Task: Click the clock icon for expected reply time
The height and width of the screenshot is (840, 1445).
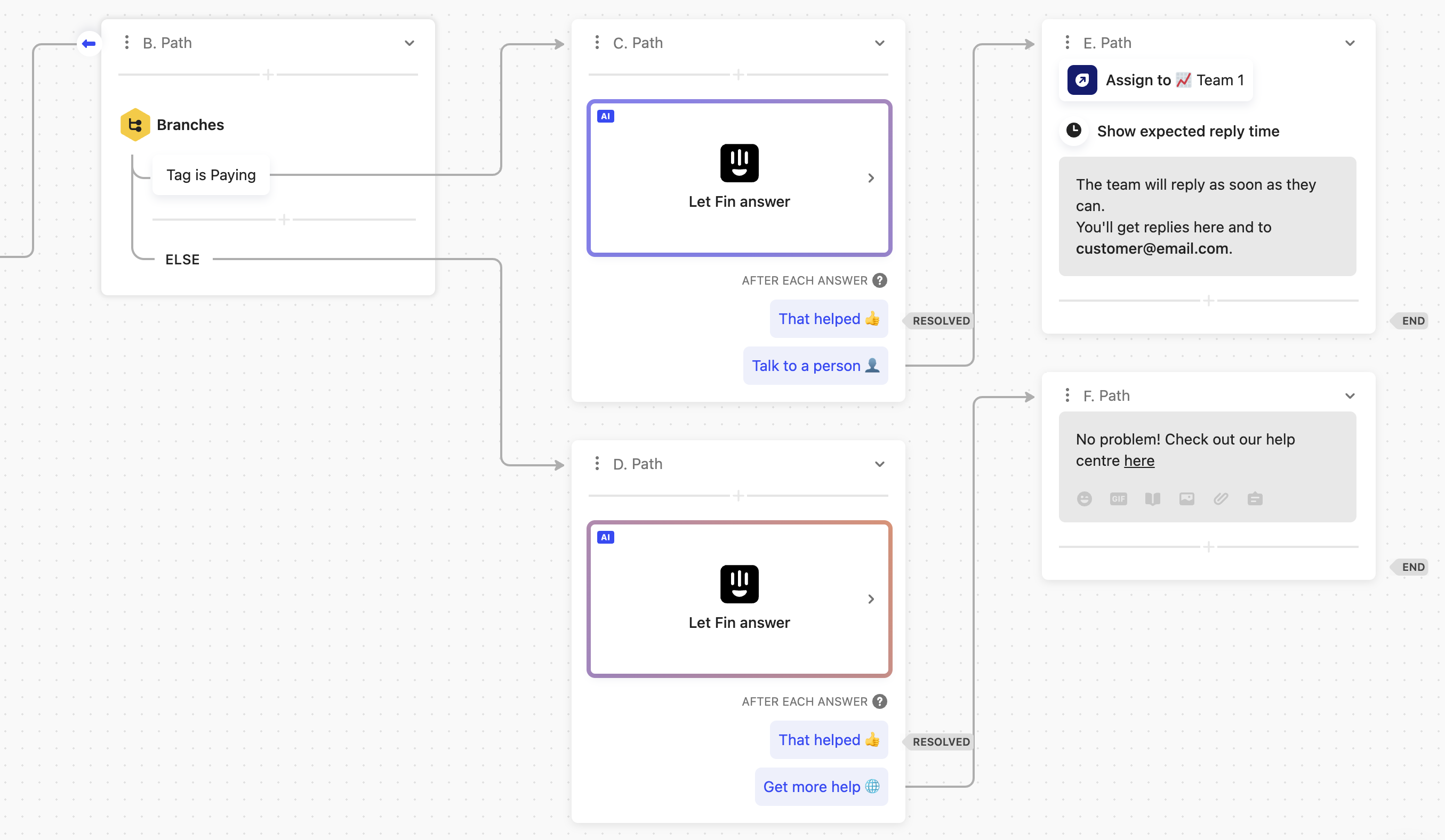Action: pos(1074,131)
